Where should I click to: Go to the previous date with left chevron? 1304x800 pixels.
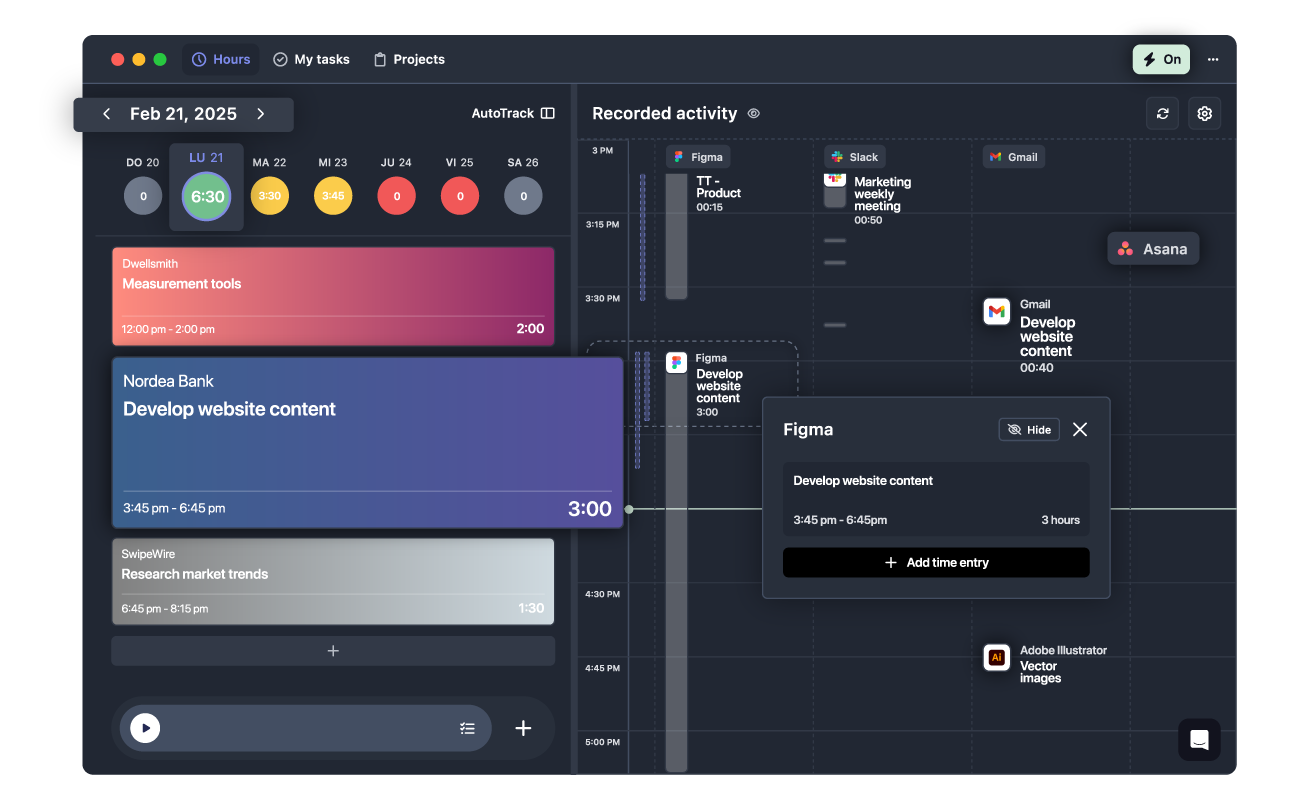tap(106, 113)
